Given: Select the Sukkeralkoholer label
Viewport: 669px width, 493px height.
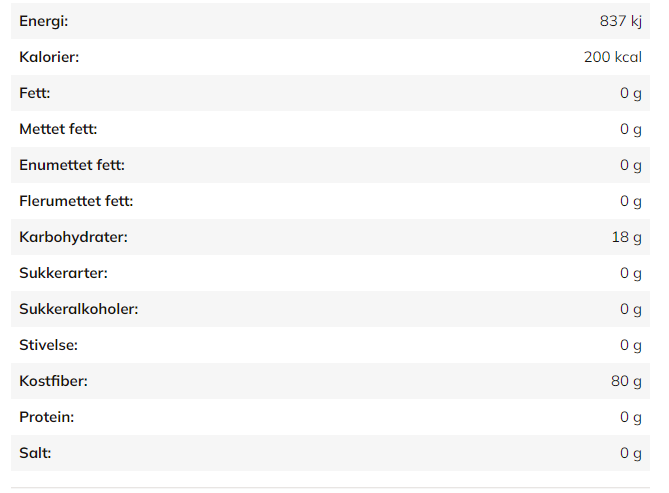Looking at the screenshot, I should click(x=79, y=309).
